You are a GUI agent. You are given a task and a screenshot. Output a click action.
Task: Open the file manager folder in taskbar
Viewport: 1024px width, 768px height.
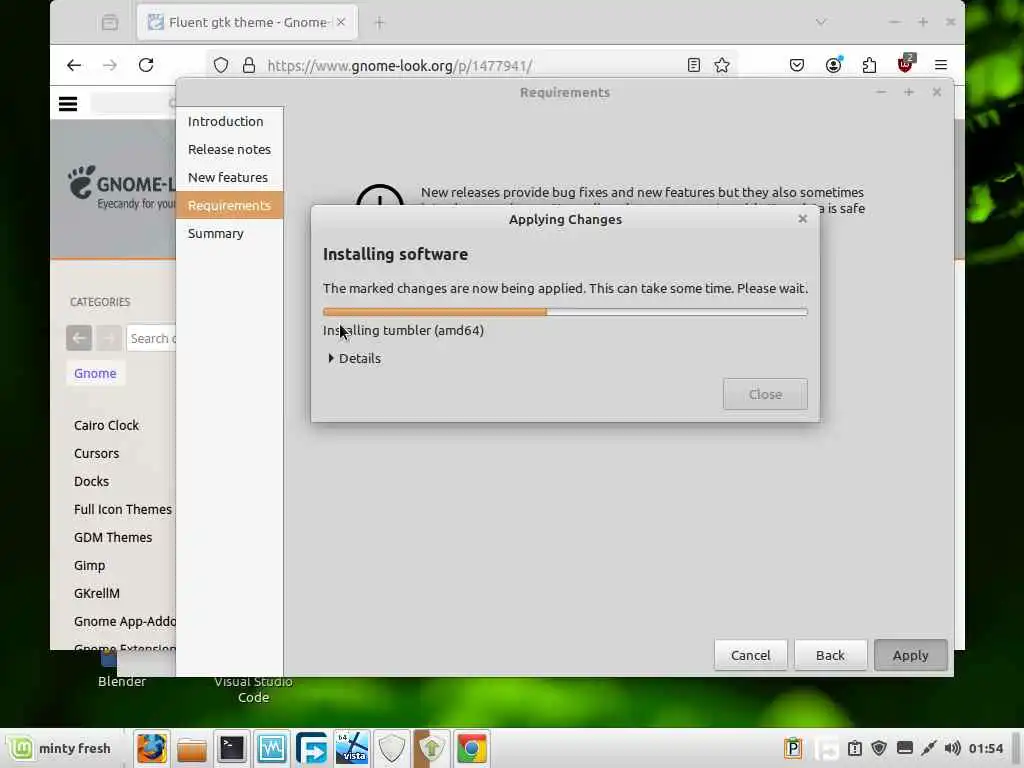(x=191, y=748)
